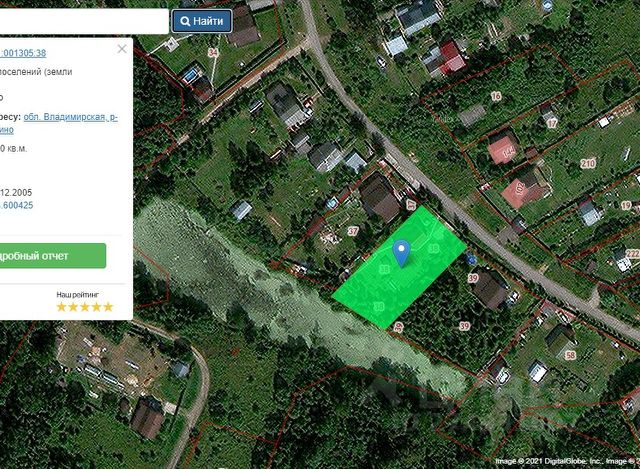The width and height of the screenshot is (640, 469).
Task: Open the обл. Владимирская address link
Action: (70, 117)
